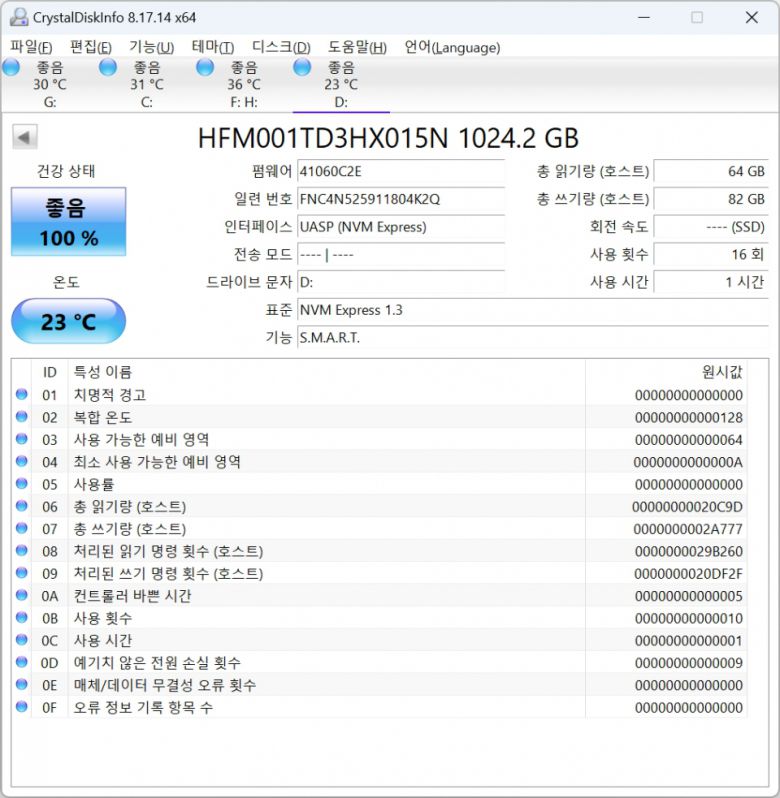Click the 전송 모드 field
The width and height of the screenshot is (780, 798).
click(x=401, y=254)
